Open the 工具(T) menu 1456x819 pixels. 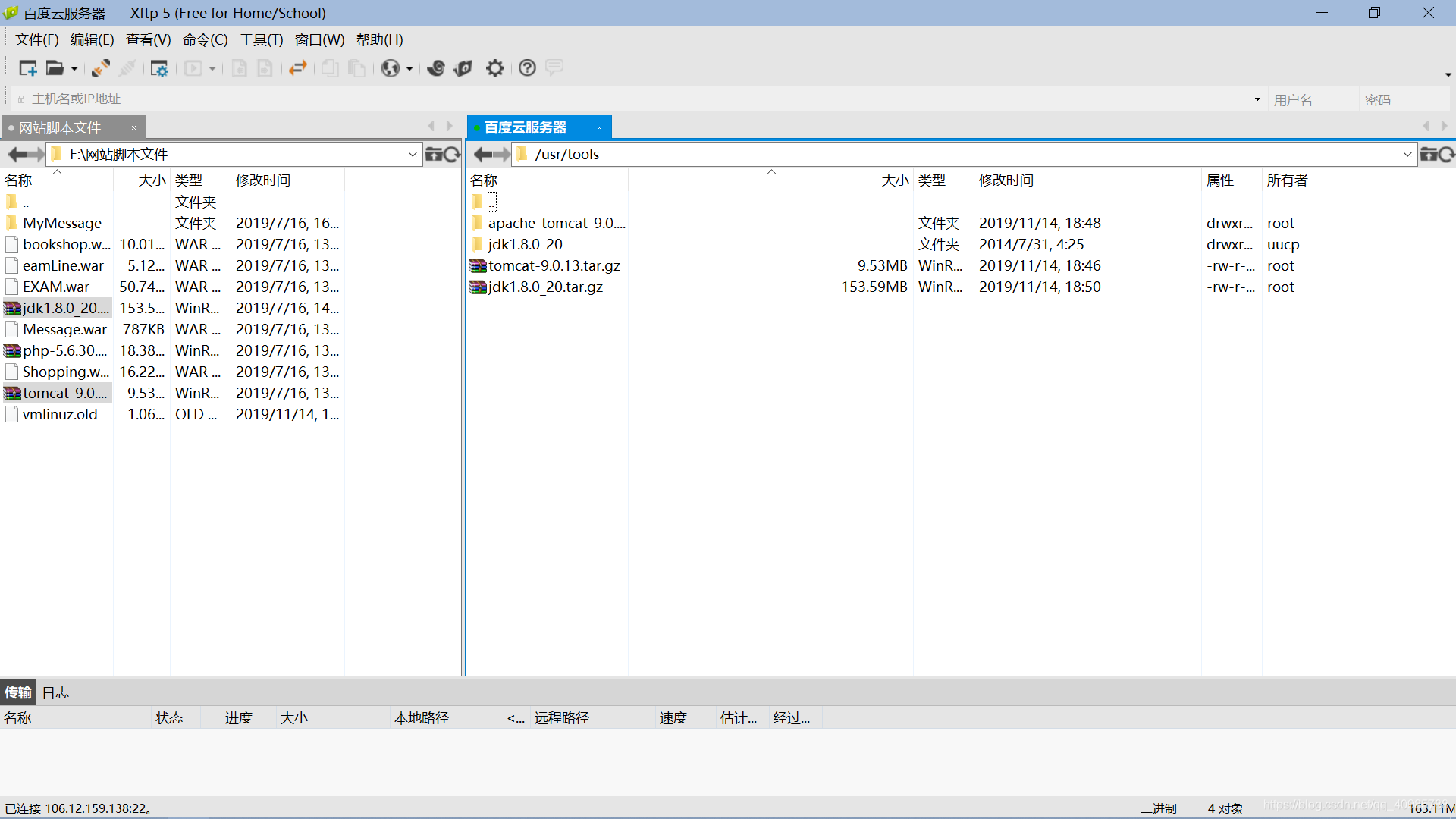[x=261, y=39]
